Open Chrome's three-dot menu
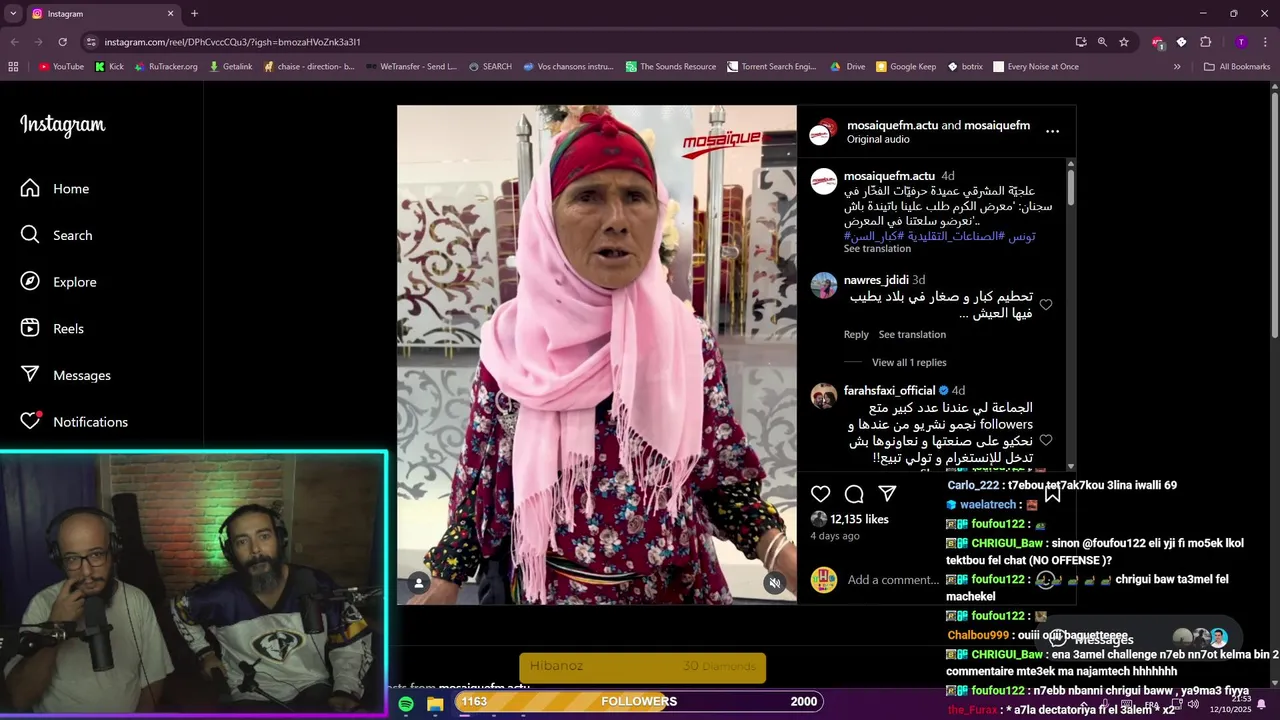Viewport: 1280px width, 720px height. click(1267, 42)
